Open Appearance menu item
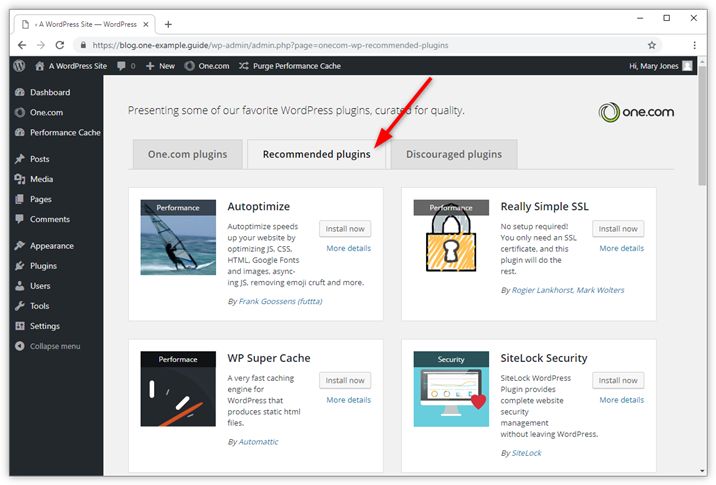Image resolution: width=716 pixels, height=485 pixels. 52,246
